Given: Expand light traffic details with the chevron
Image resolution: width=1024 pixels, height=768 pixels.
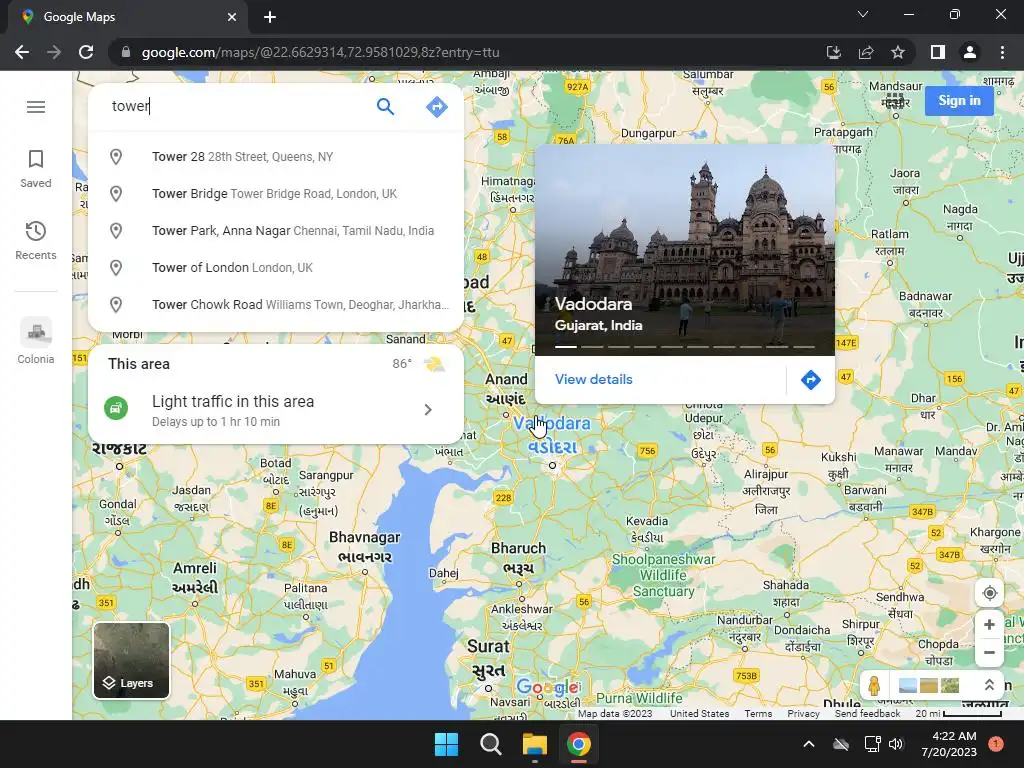Looking at the screenshot, I should coord(428,409).
